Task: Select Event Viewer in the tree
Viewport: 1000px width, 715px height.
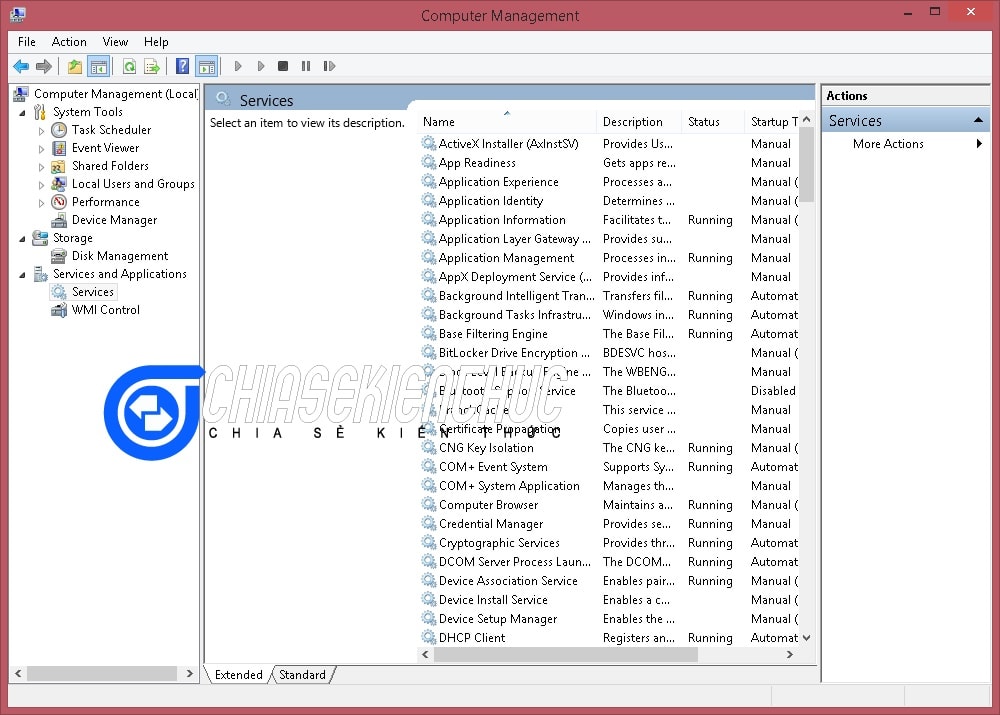Action: 105,147
